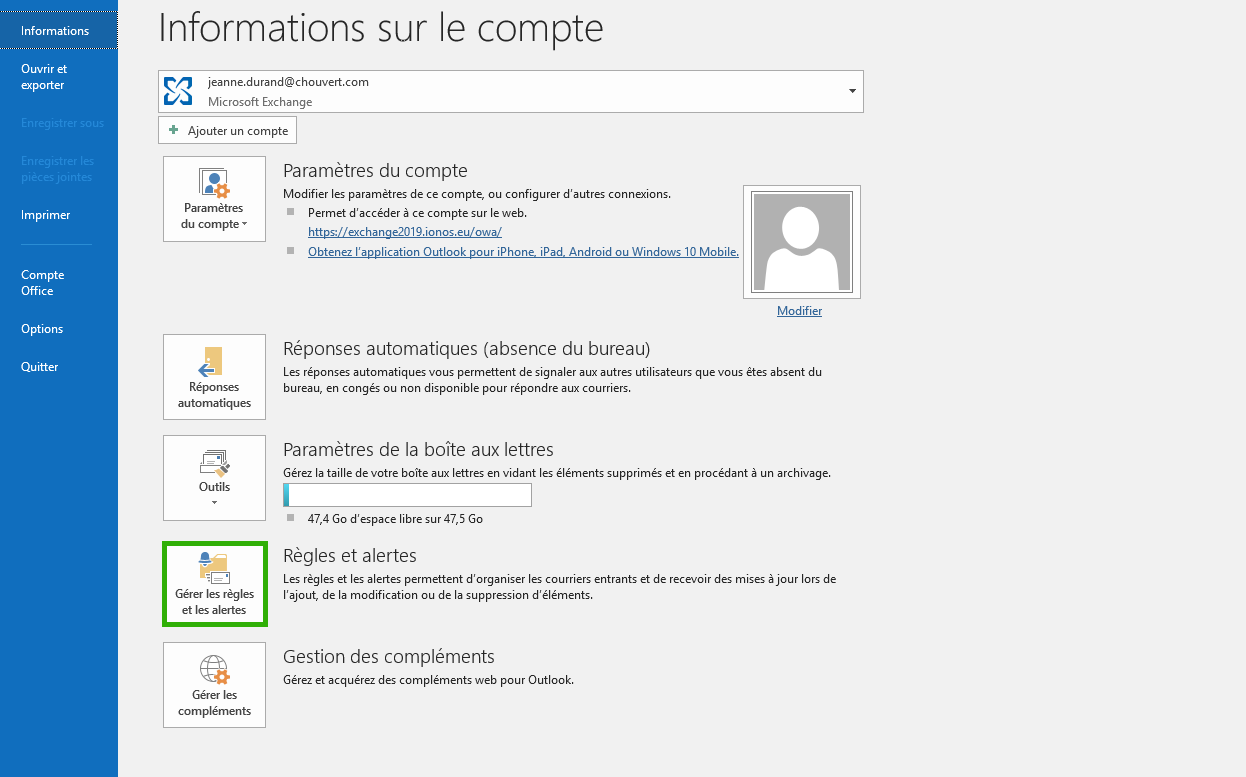Click the Réponses automatiques (absence du bureau) heading
Screen dimensions: 1246x777
[467, 349]
